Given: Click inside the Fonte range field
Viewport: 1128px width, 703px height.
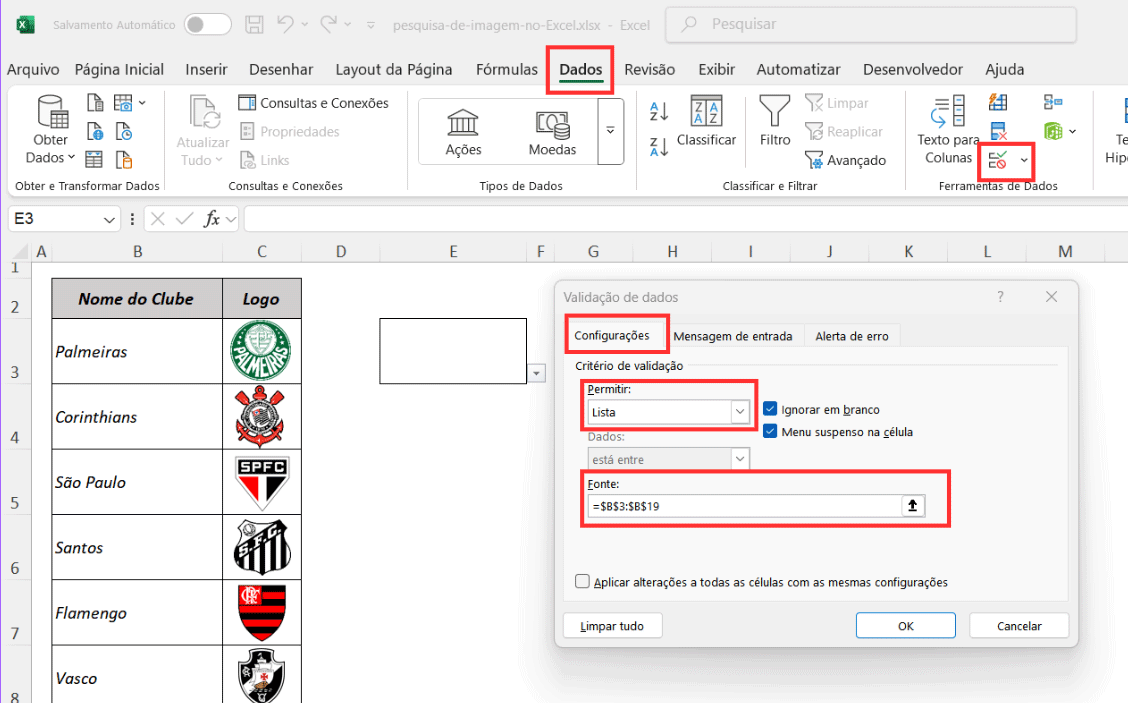Looking at the screenshot, I should click(745, 506).
